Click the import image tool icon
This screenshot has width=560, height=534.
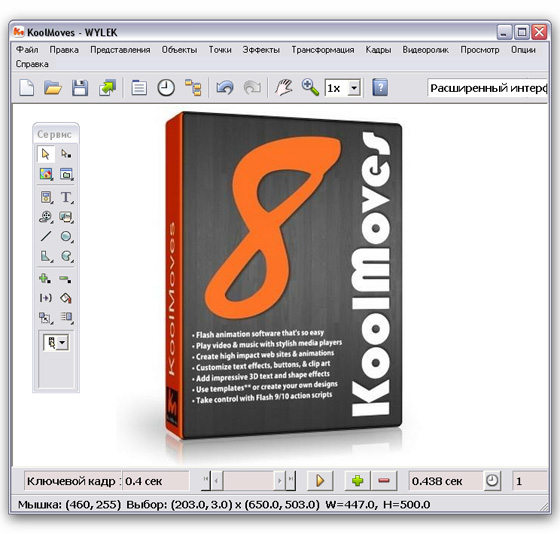point(46,174)
